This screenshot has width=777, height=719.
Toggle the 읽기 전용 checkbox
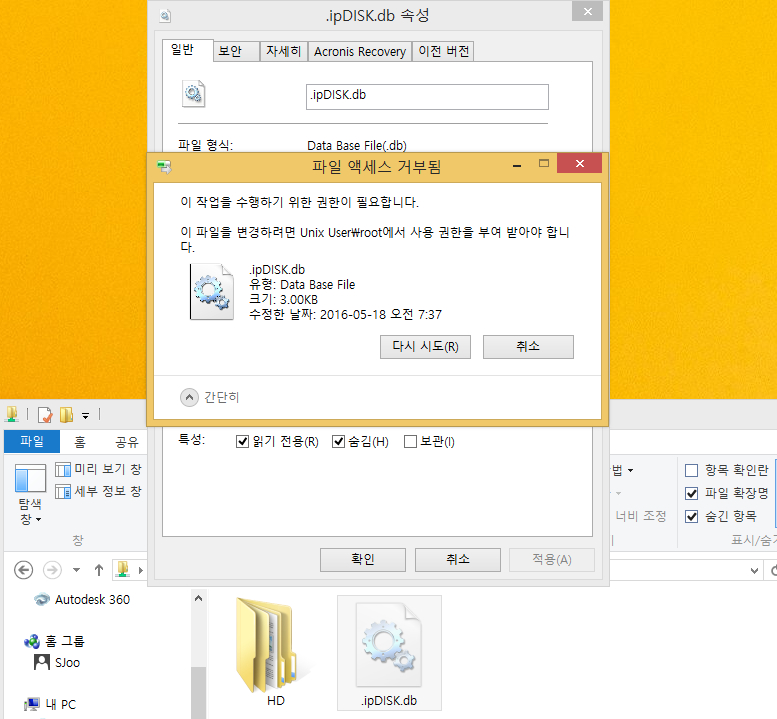[242, 442]
